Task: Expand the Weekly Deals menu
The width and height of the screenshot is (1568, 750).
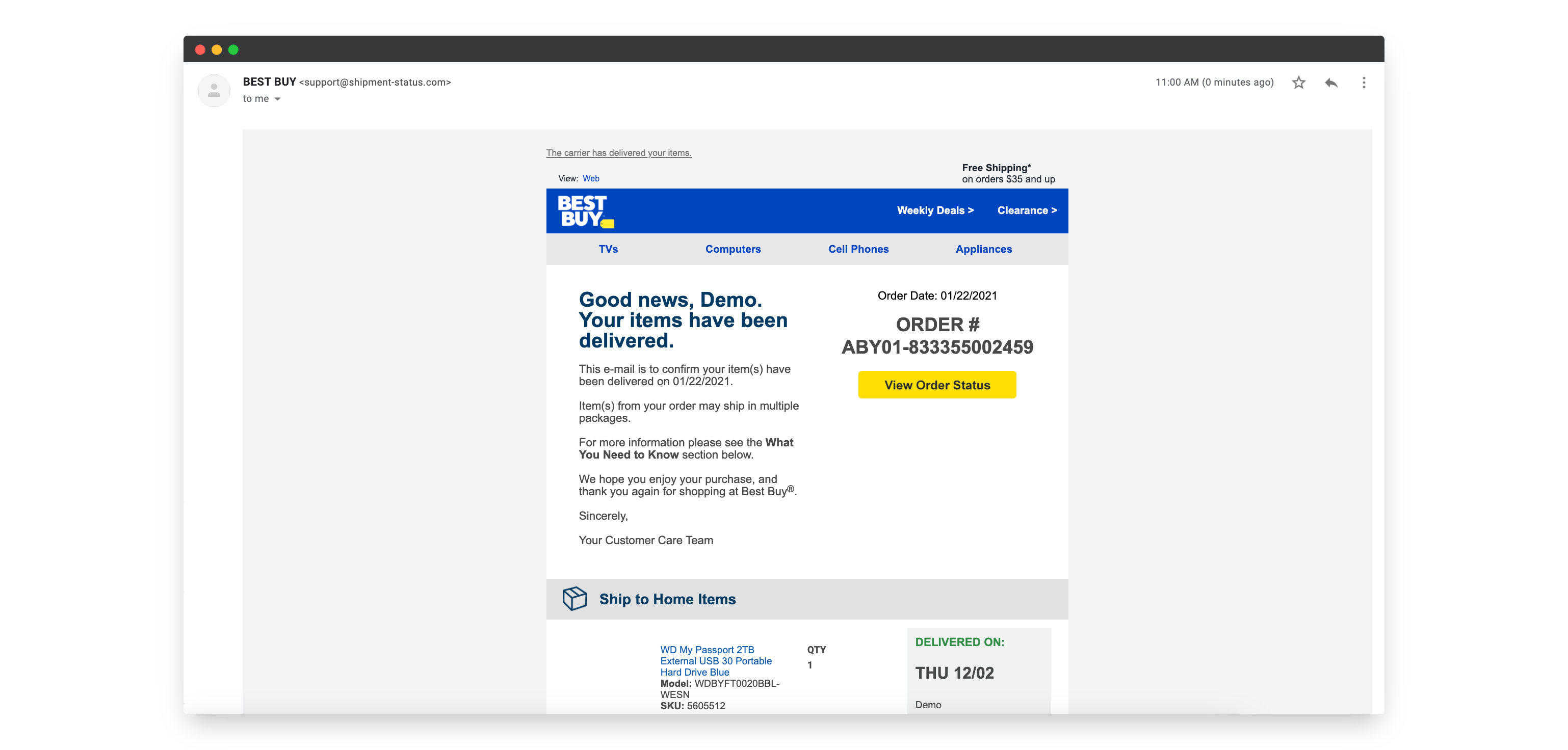Action: click(x=935, y=210)
